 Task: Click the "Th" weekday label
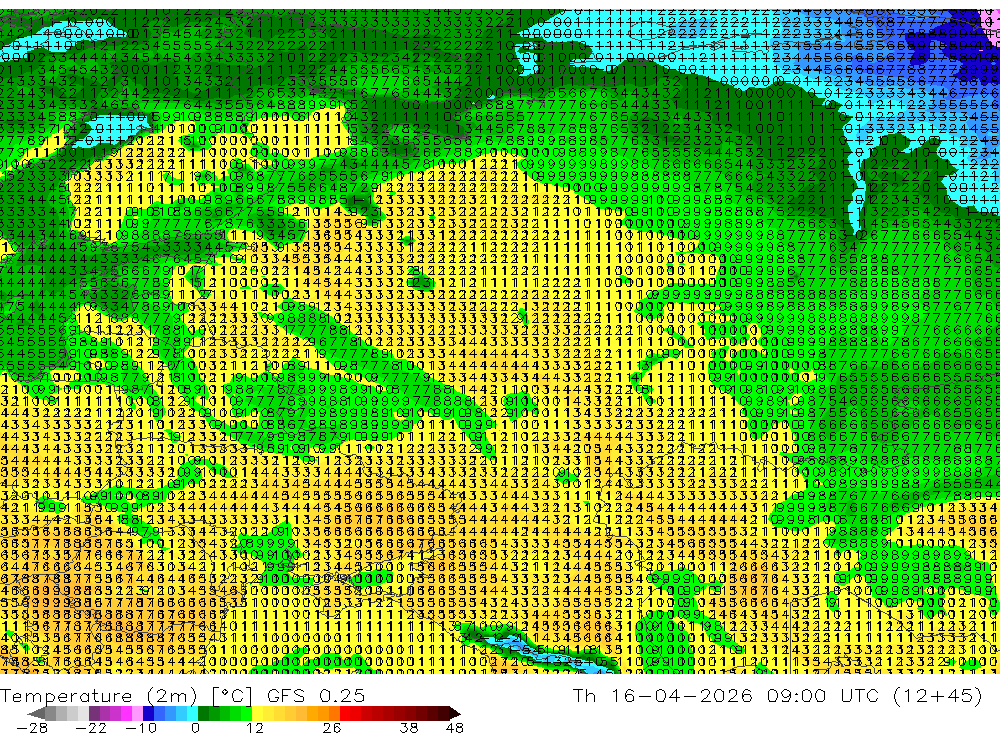click(x=584, y=695)
